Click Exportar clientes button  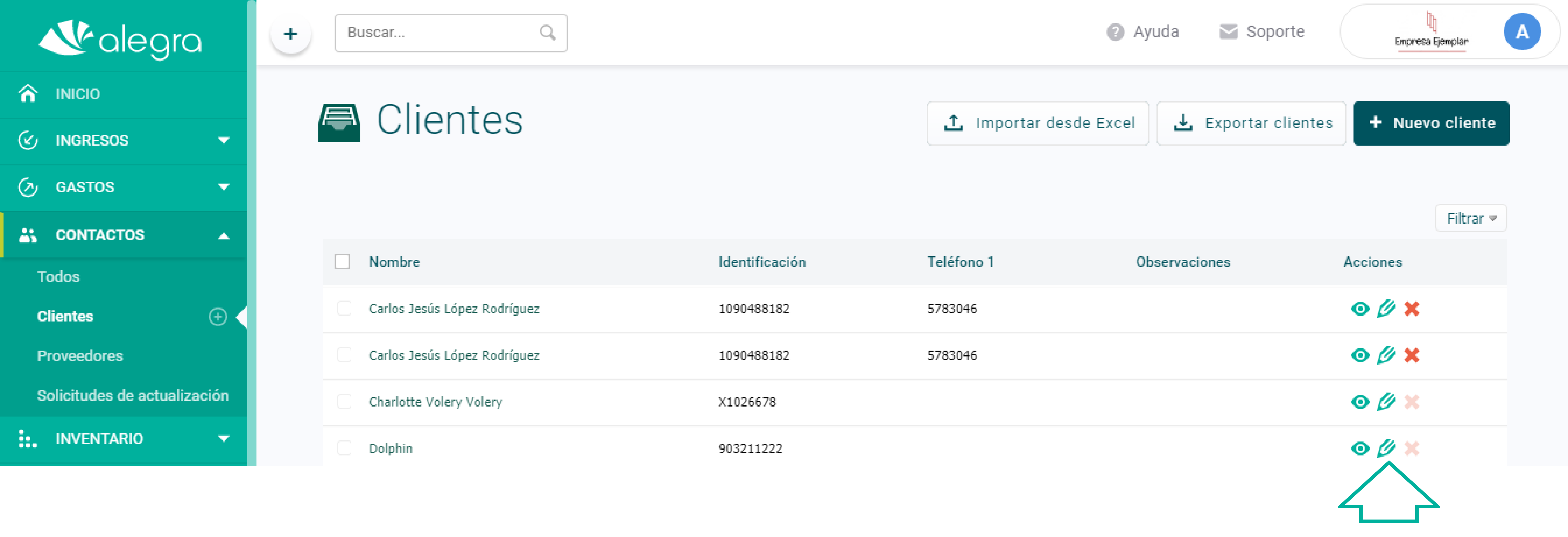coord(1251,123)
